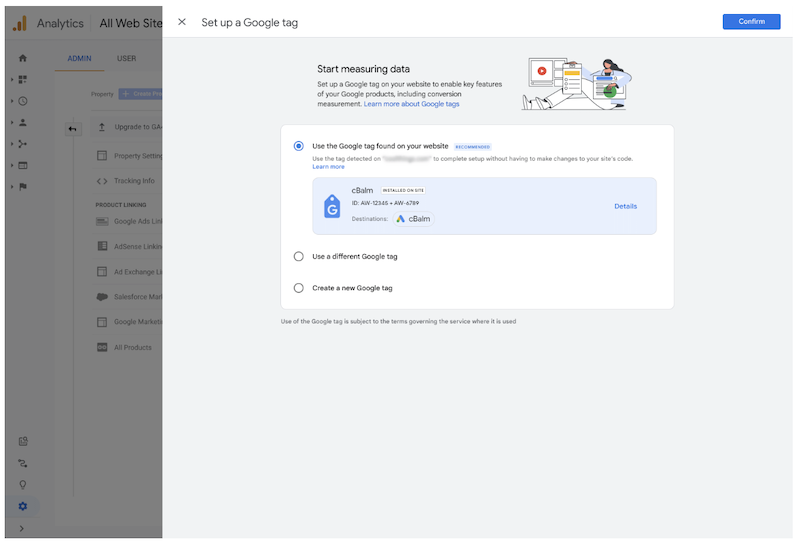Open the Details link for cBalm tag
Image resolution: width=800 pixels, height=545 pixels.
coord(625,206)
